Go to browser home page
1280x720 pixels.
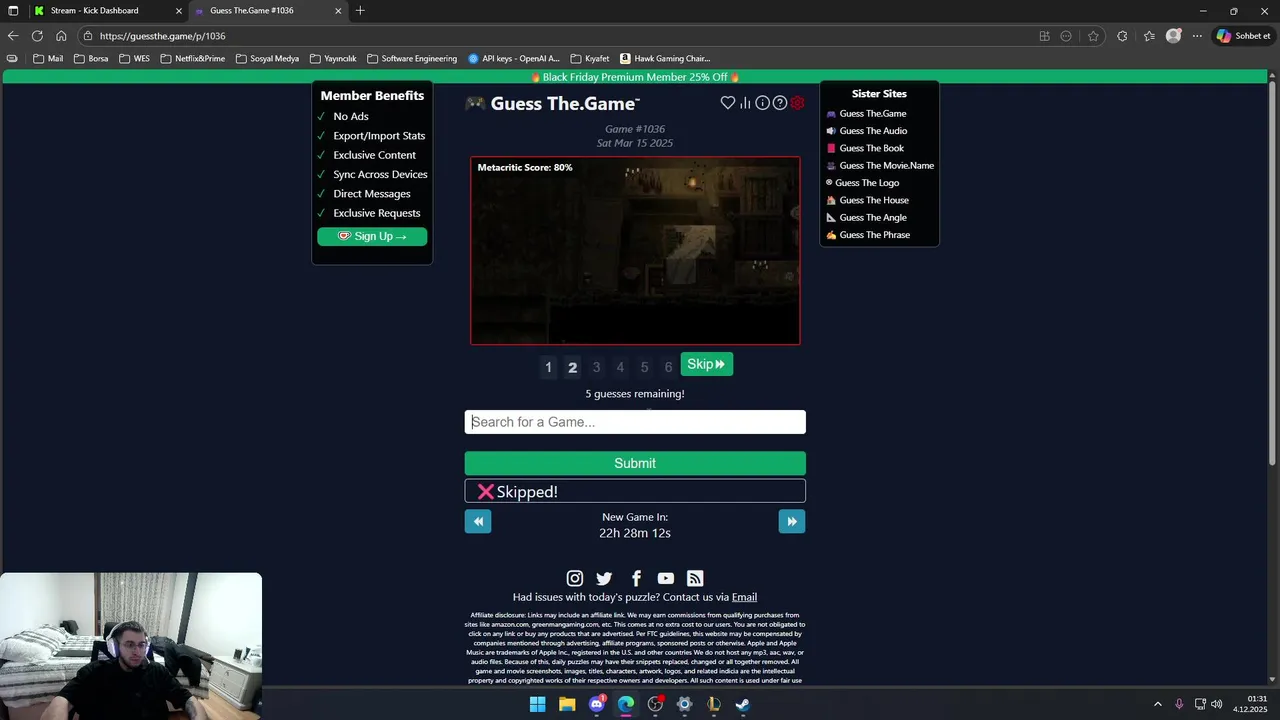pyautogui.click(x=61, y=36)
